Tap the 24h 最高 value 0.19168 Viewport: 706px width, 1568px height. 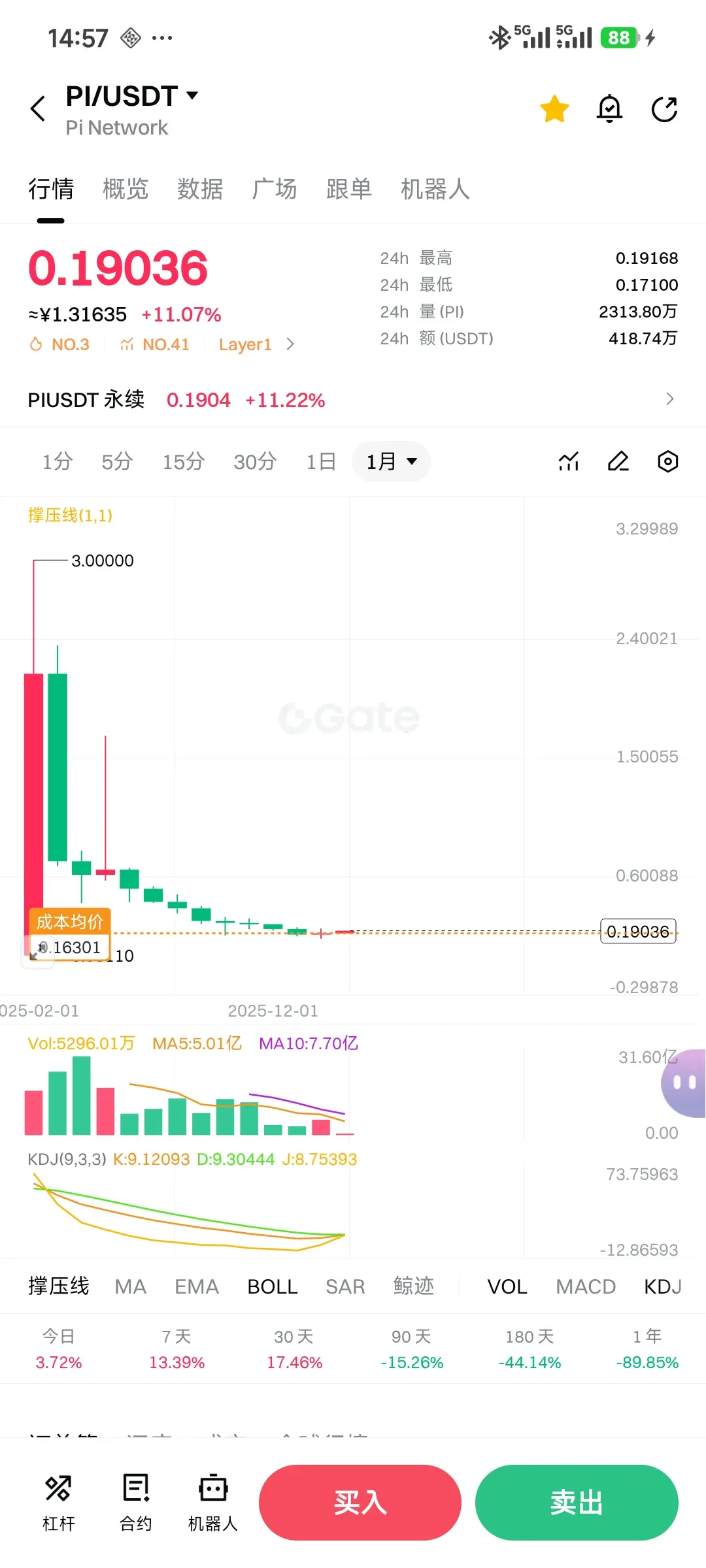pyautogui.click(x=647, y=258)
